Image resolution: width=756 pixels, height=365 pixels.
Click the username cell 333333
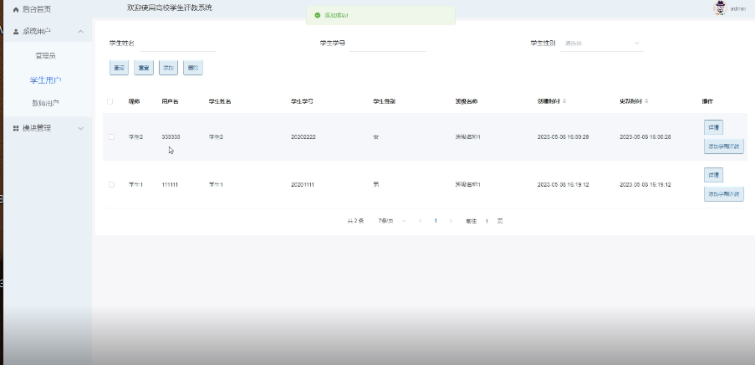[x=171, y=137]
